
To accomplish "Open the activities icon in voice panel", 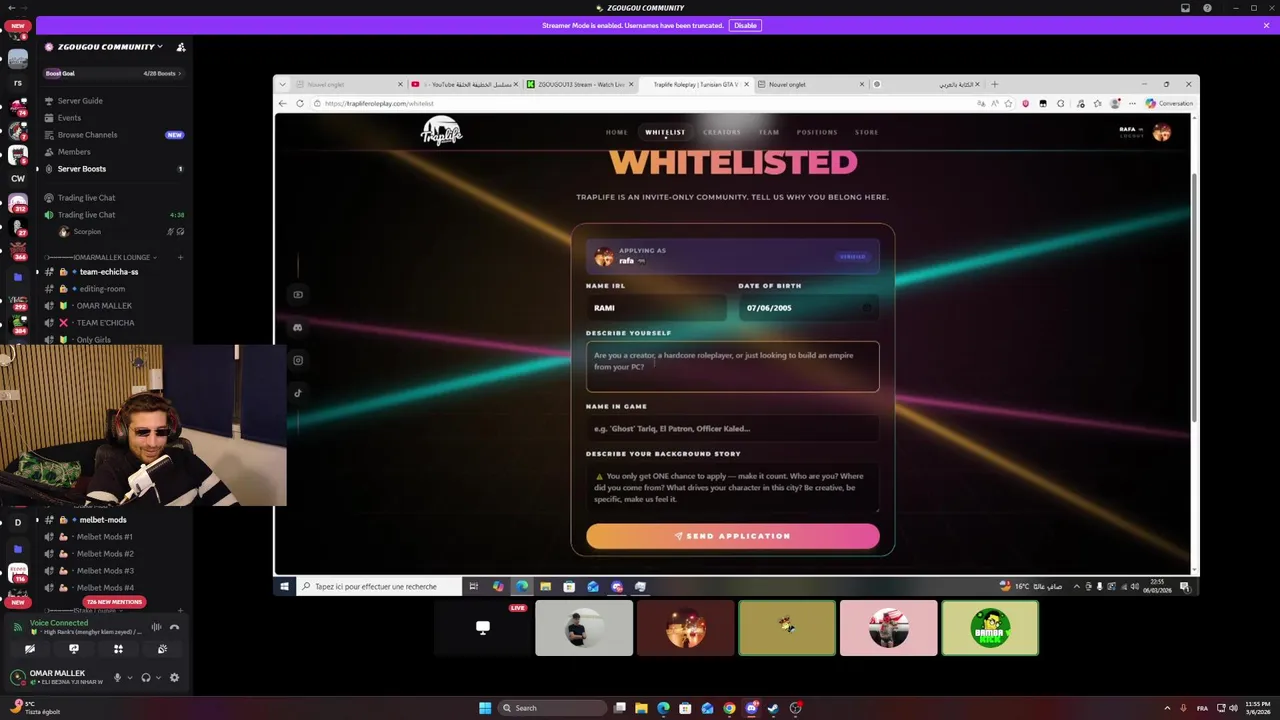I will coord(118,649).
